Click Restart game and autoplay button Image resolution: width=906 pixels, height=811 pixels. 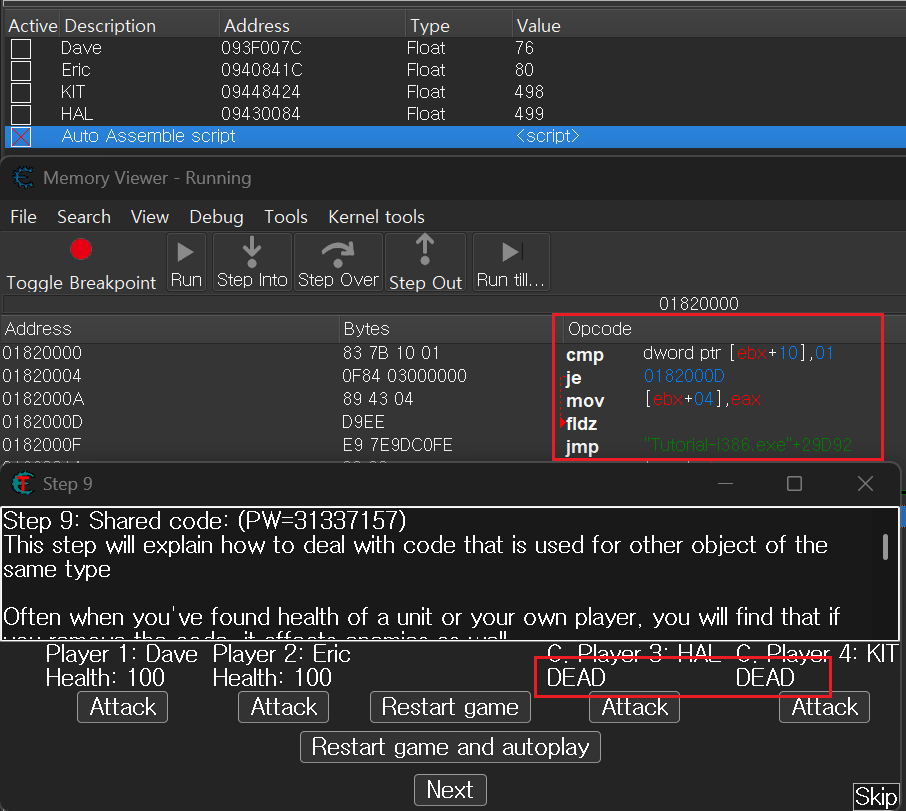point(450,747)
